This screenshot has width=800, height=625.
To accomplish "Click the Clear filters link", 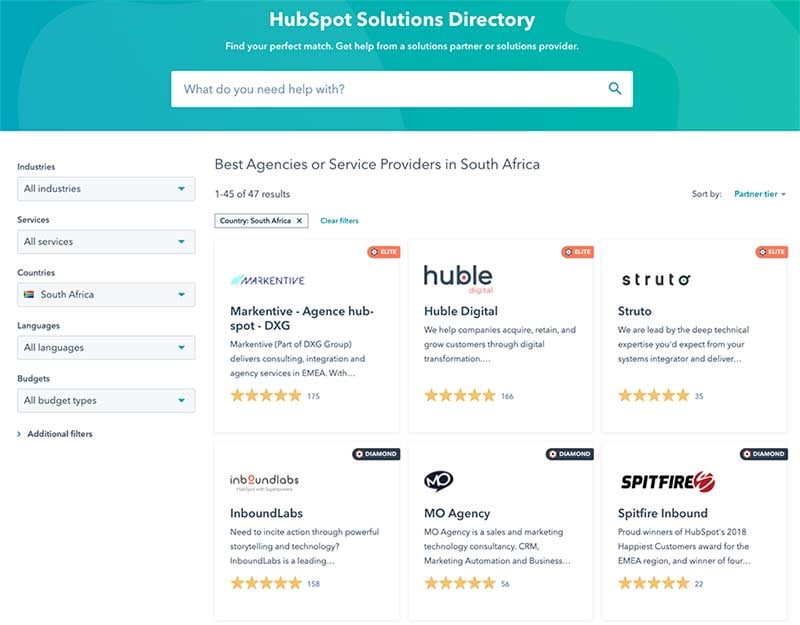I will (339, 221).
